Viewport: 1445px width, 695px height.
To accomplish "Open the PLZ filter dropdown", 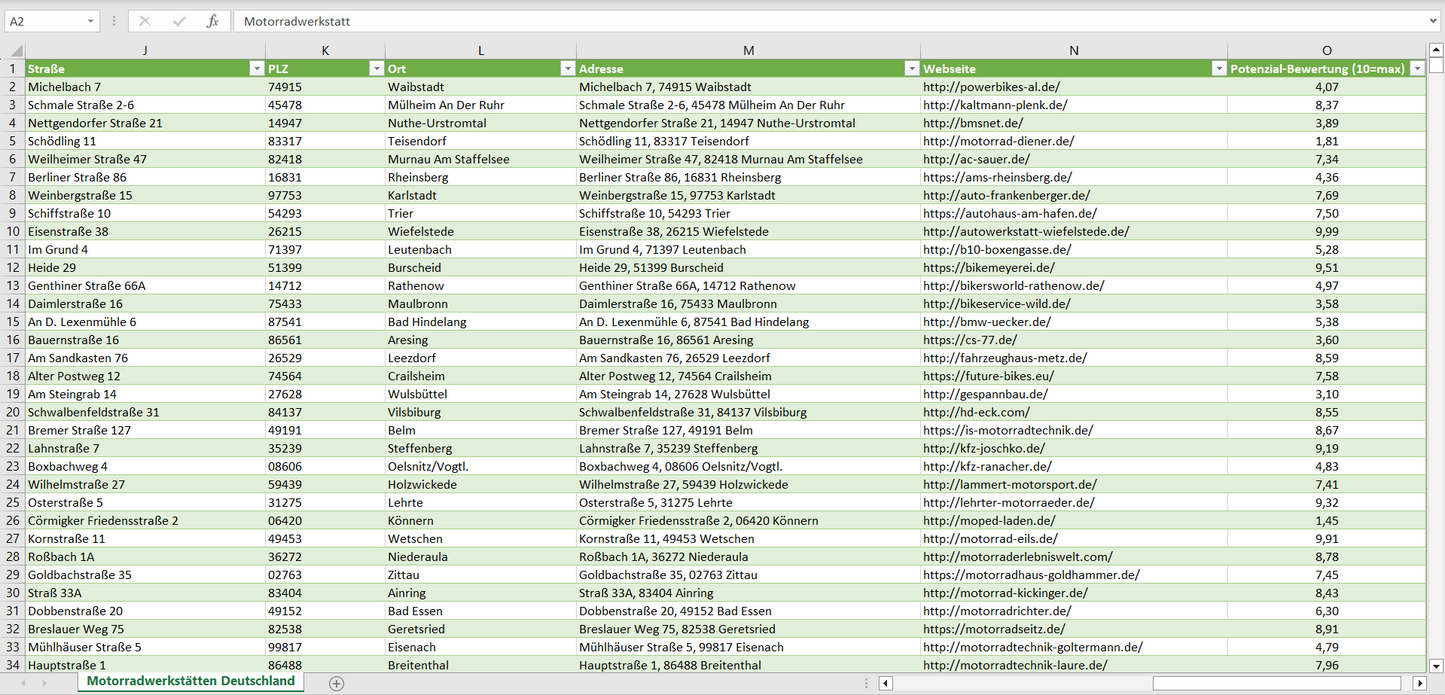I will click(376, 69).
